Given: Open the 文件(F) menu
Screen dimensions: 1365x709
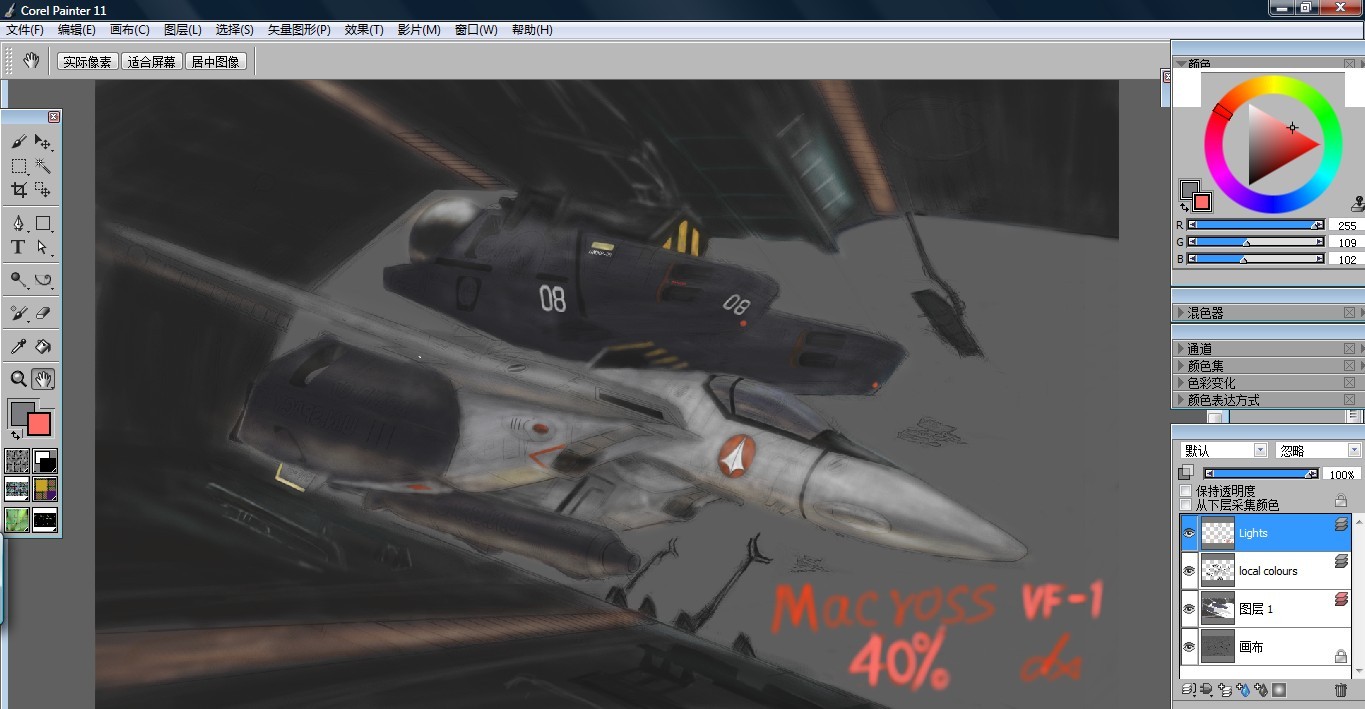Looking at the screenshot, I should [25, 30].
